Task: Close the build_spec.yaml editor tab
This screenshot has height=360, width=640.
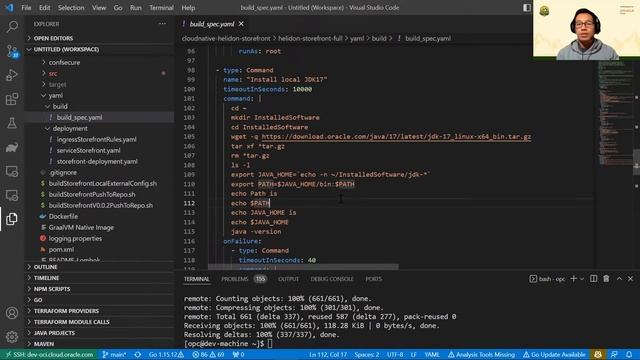Action: point(241,24)
